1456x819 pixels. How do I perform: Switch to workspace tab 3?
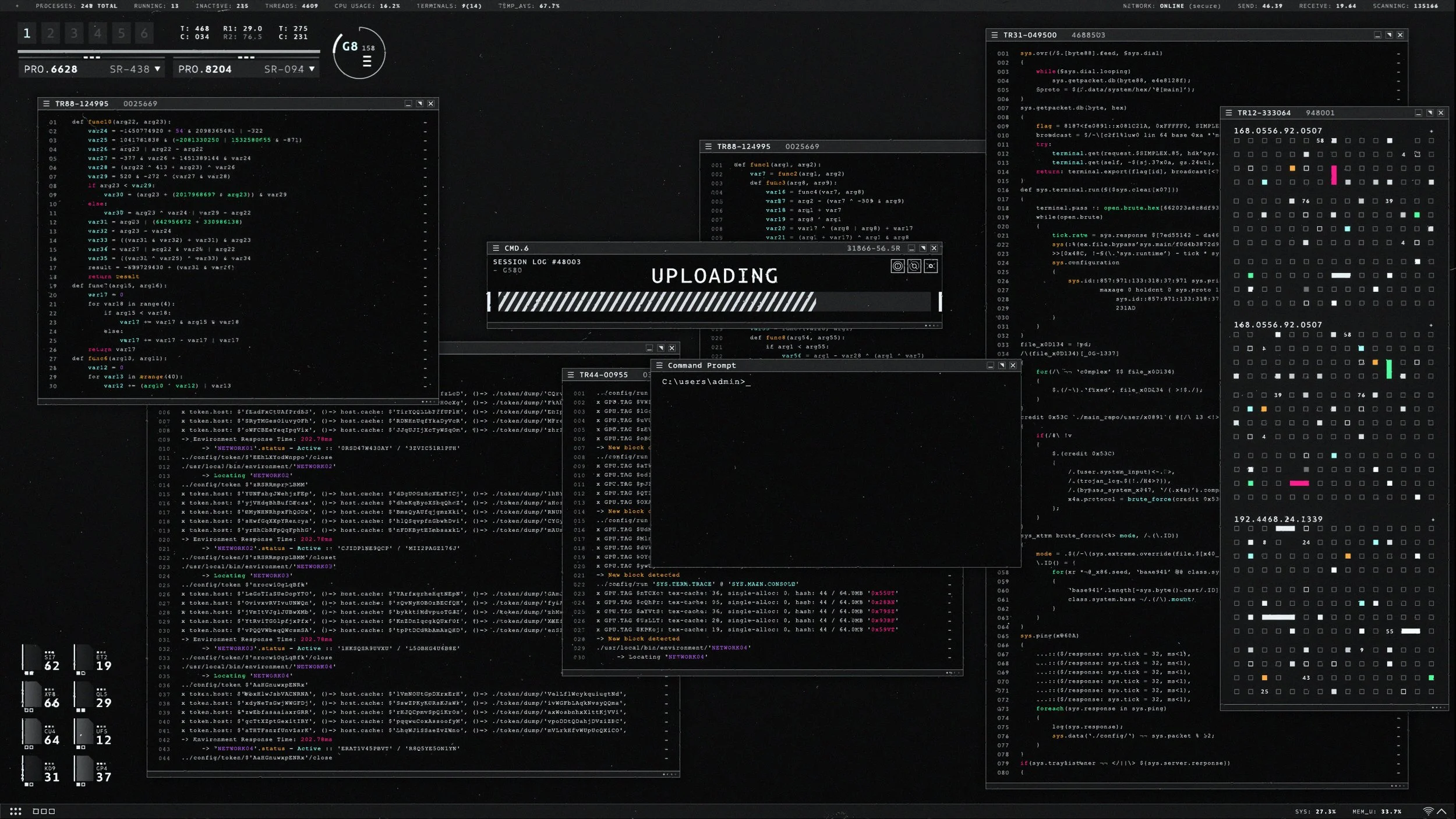coord(74,33)
